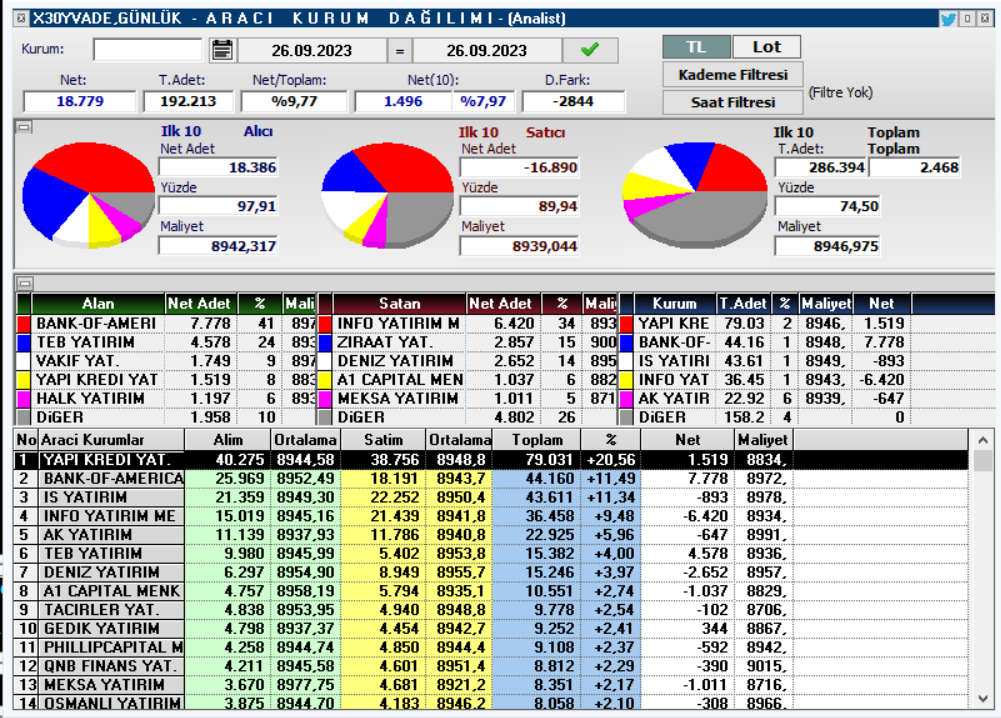Open the Kademe Filtresi button
Viewport: 1001px width, 718px height.
pos(733,75)
